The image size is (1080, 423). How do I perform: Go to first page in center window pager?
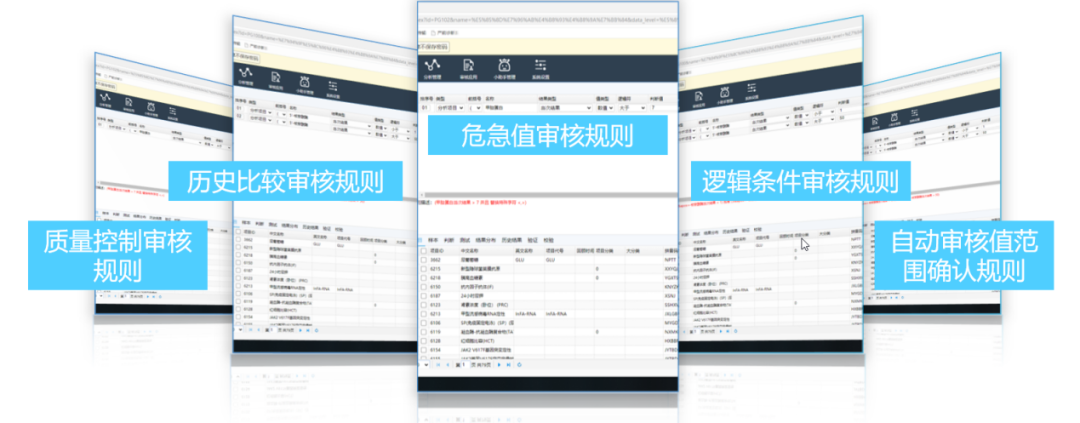438,364
